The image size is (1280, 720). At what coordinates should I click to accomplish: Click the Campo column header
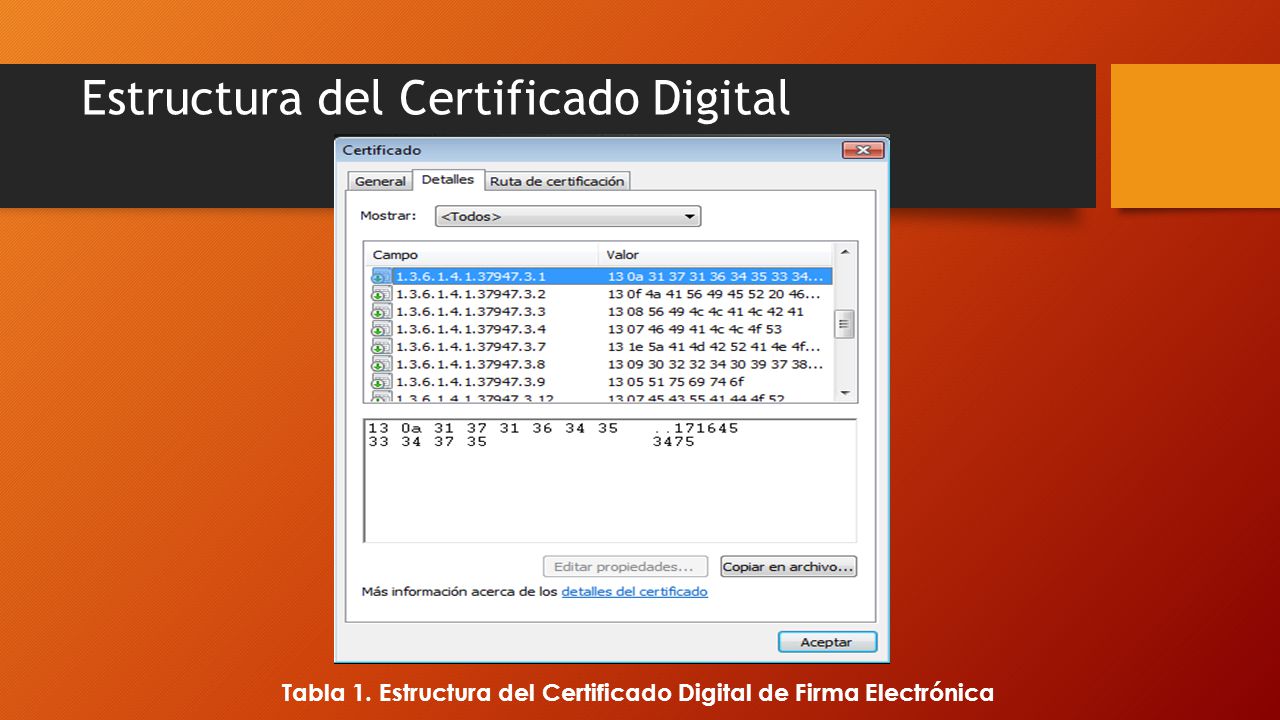(482, 255)
